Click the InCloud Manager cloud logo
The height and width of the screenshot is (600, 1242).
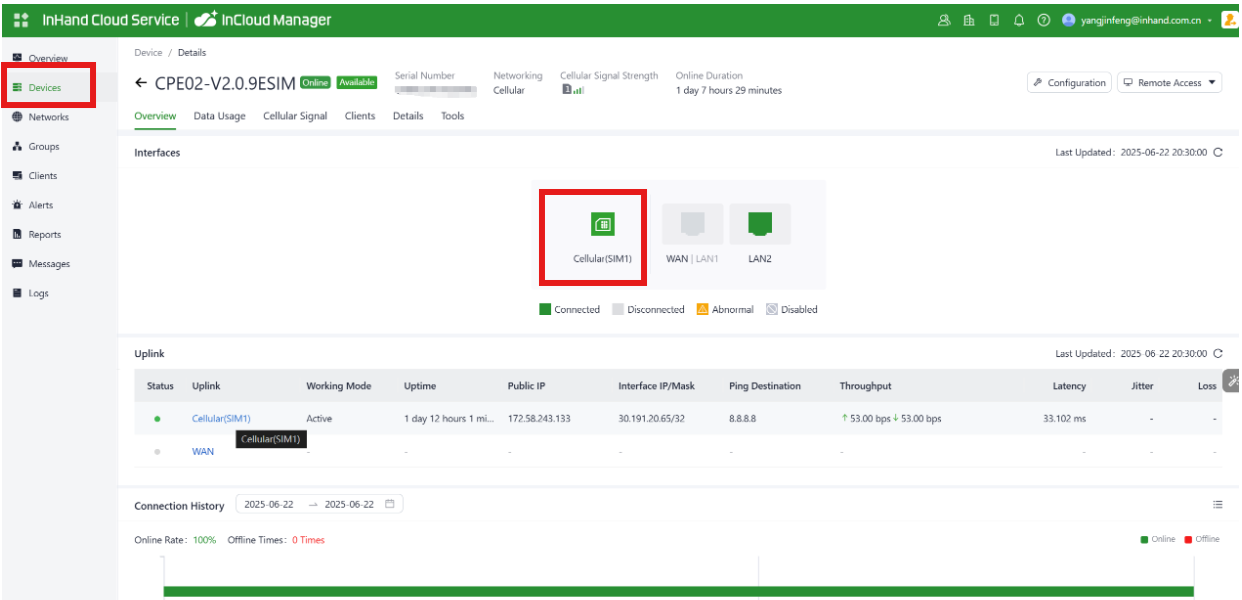[x=206, y=20]
